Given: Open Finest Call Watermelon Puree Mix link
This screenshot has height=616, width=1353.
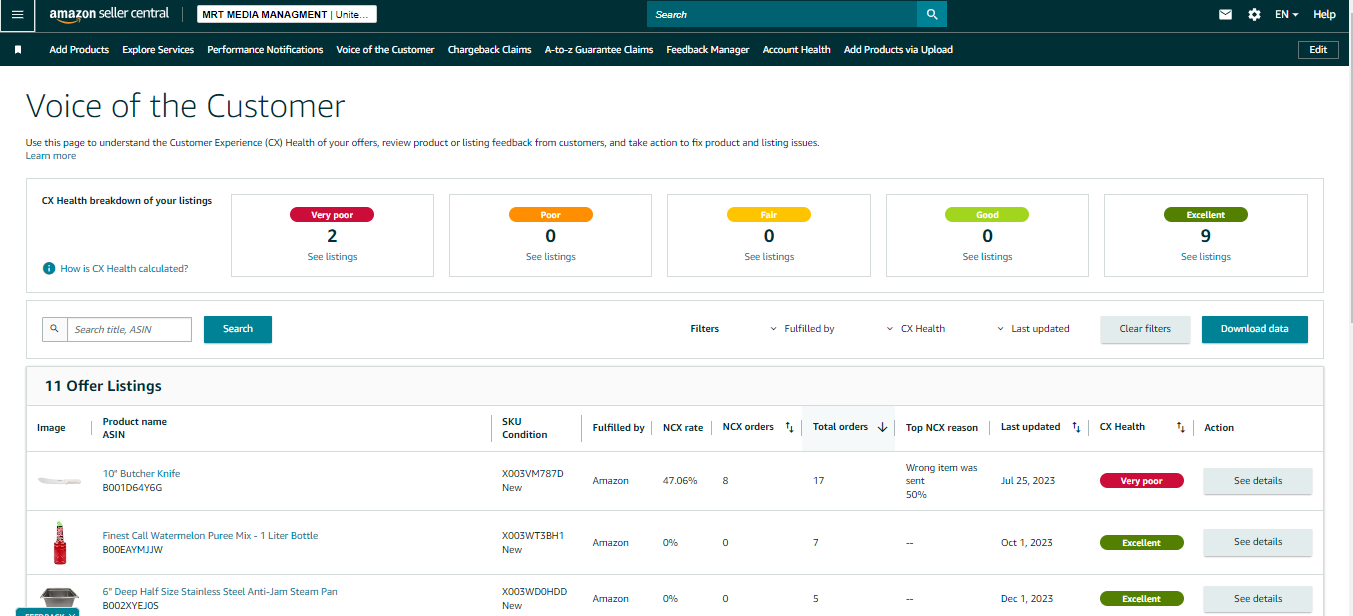Looking at the screenshot, I should pyautogui.click(x=210, y=536).
